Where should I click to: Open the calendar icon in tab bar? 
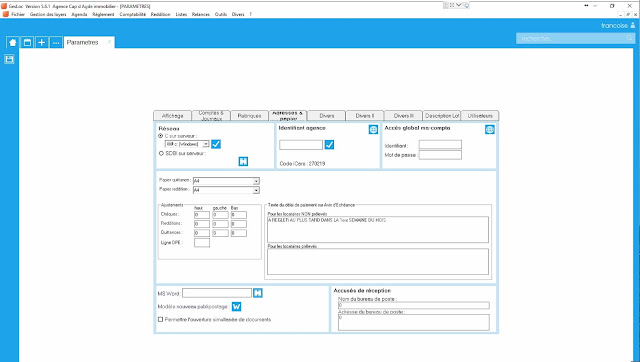coord(27,42)
